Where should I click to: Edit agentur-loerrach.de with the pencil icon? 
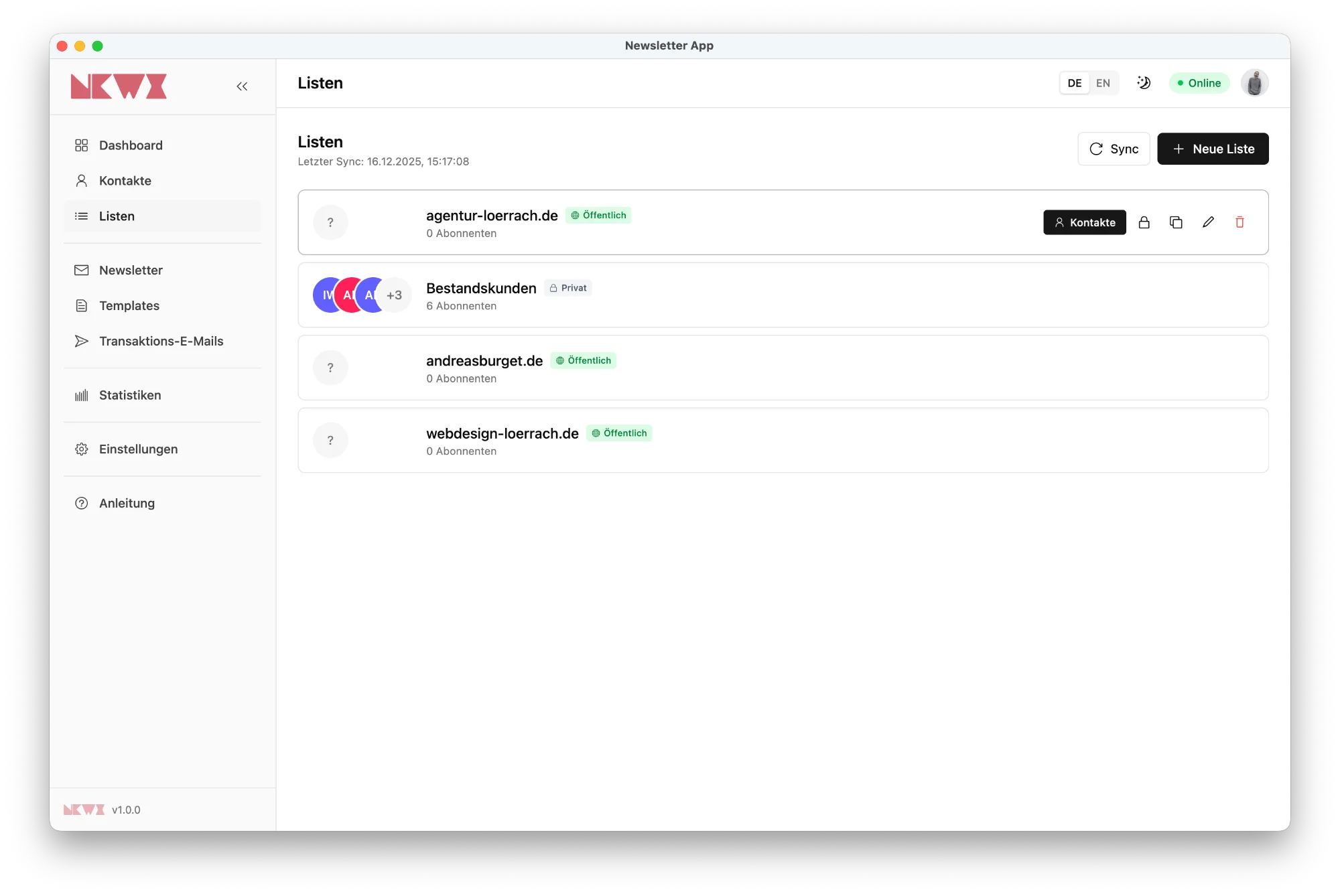(1208, 222)
